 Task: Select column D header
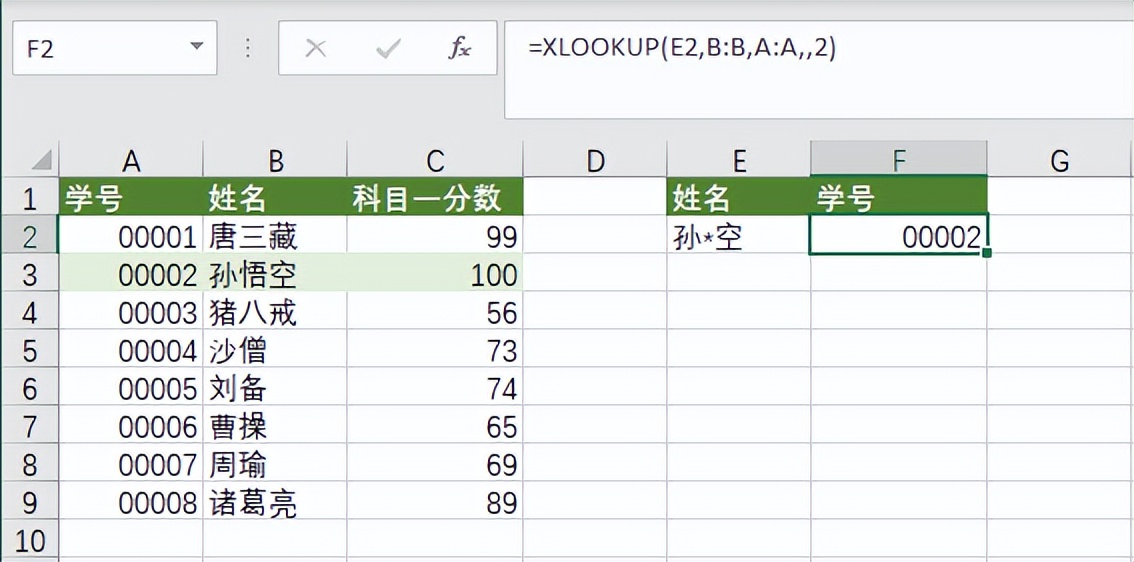[594, 161]
